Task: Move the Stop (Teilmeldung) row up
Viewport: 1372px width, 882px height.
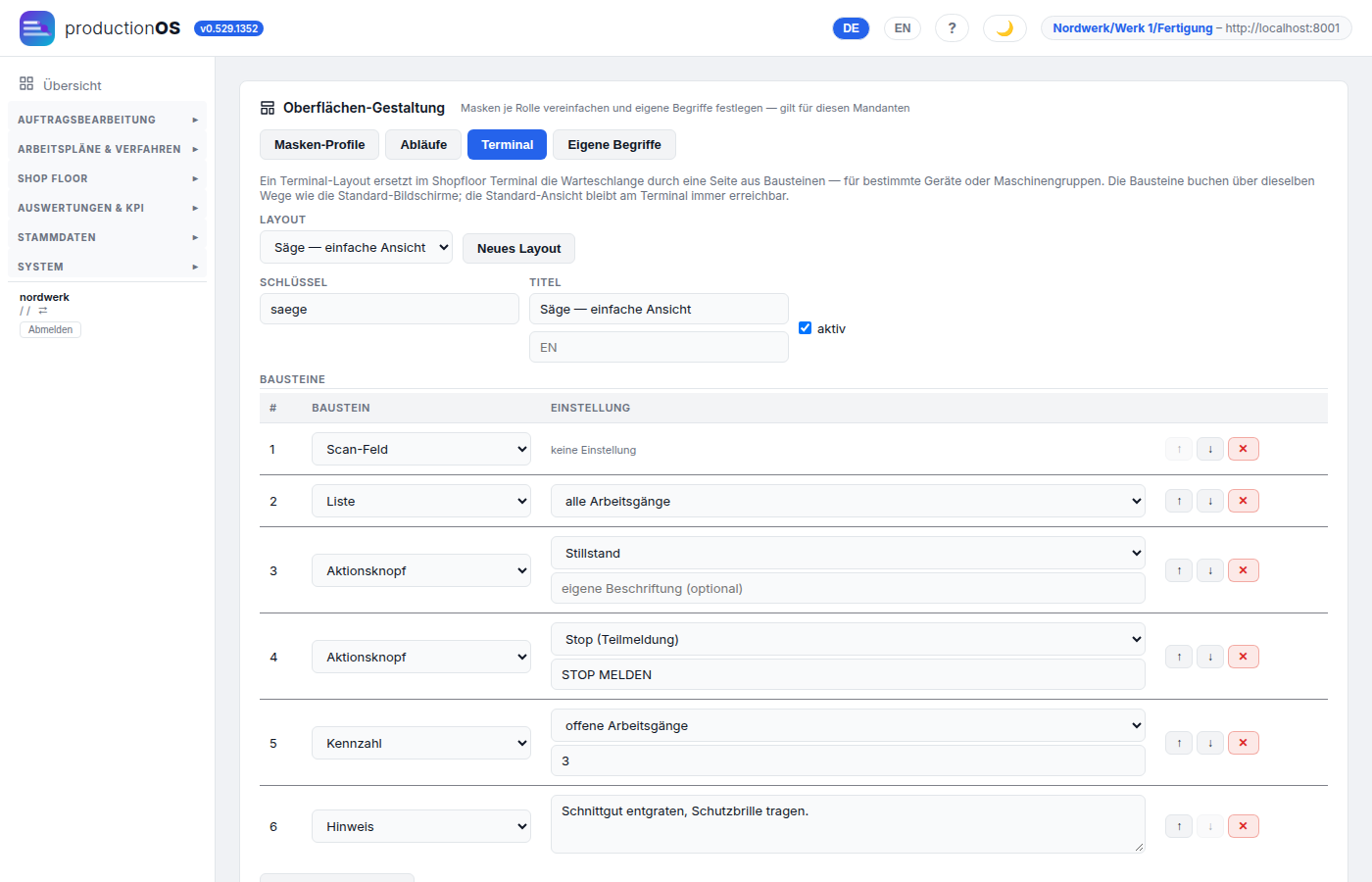Action: coord(1179,657)
